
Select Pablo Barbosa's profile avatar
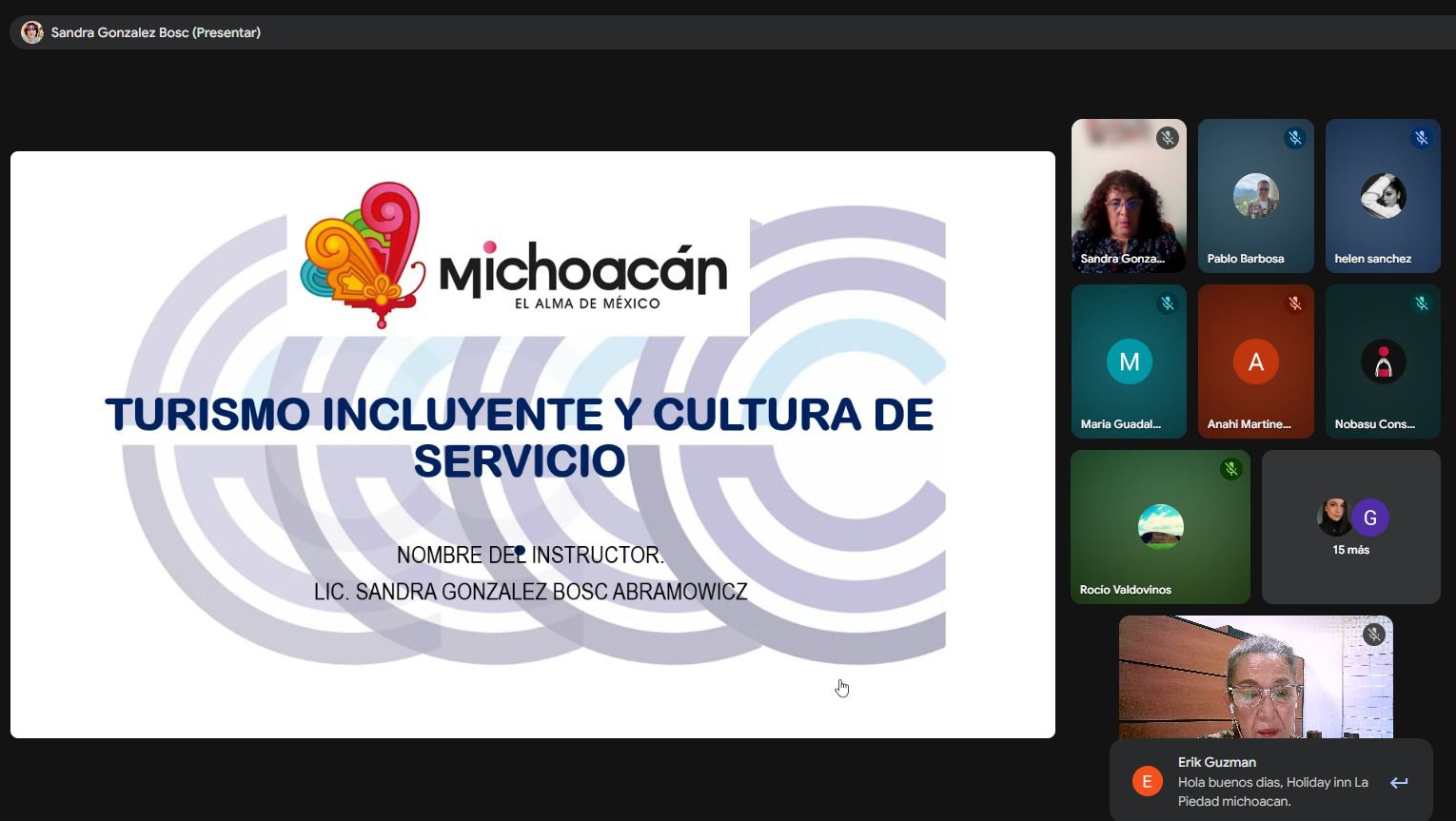click(1256, 197)
